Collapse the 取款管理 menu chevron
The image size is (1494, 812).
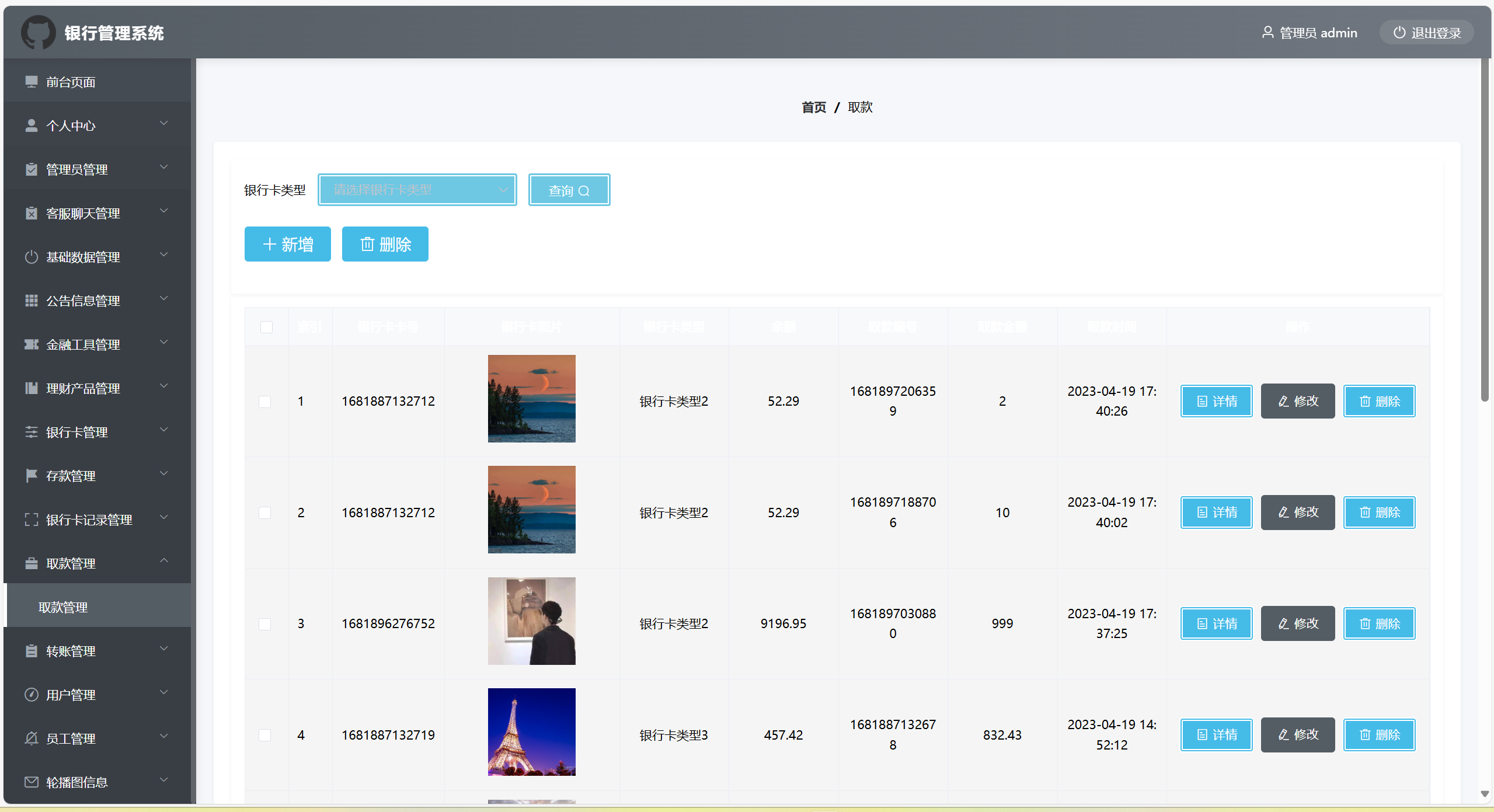[164, 562]
